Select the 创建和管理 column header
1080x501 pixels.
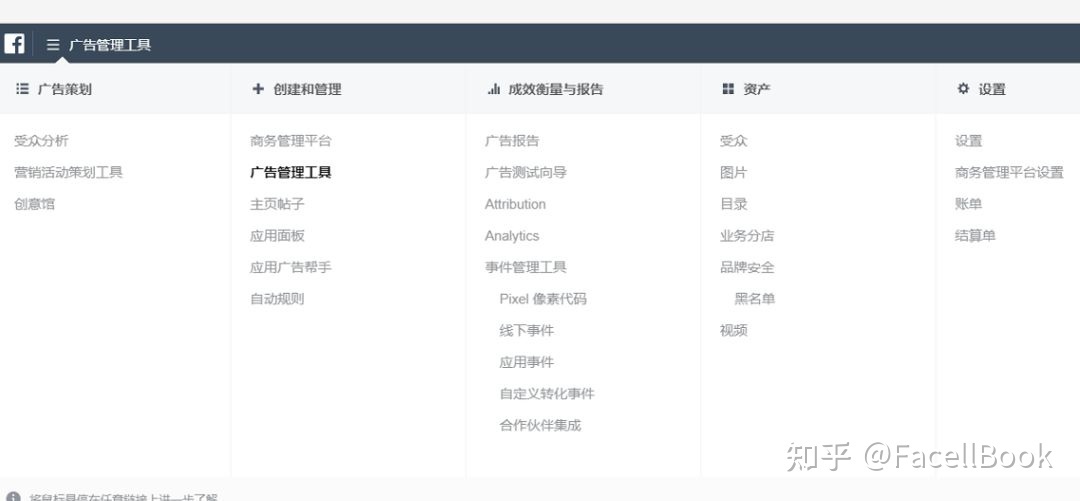click(307, 89)
